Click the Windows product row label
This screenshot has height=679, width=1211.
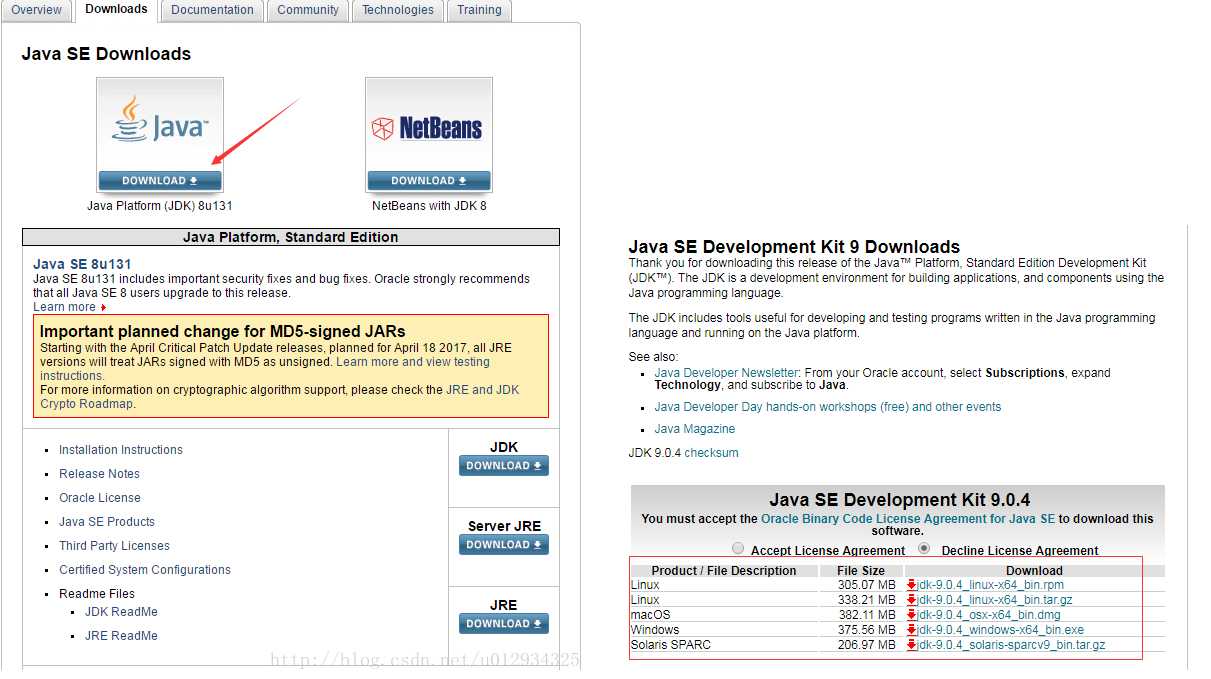(655, 630)
